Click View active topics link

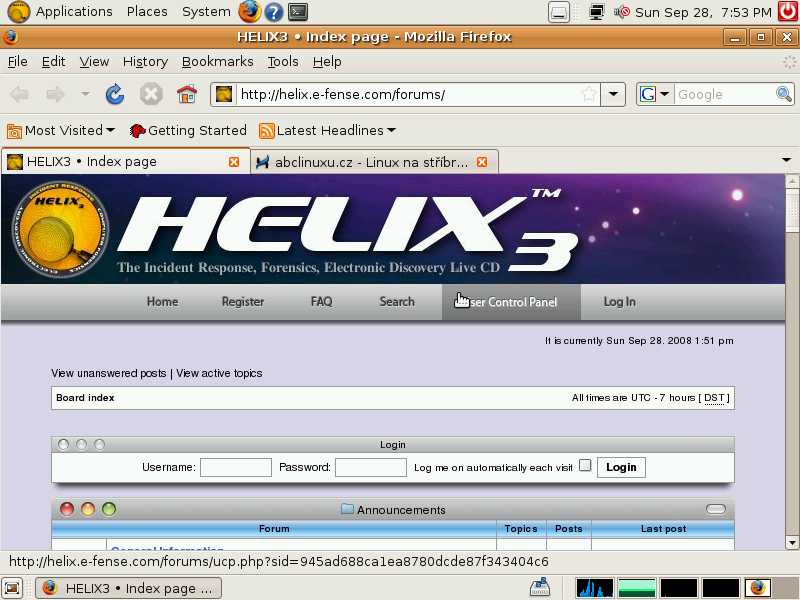219,373
